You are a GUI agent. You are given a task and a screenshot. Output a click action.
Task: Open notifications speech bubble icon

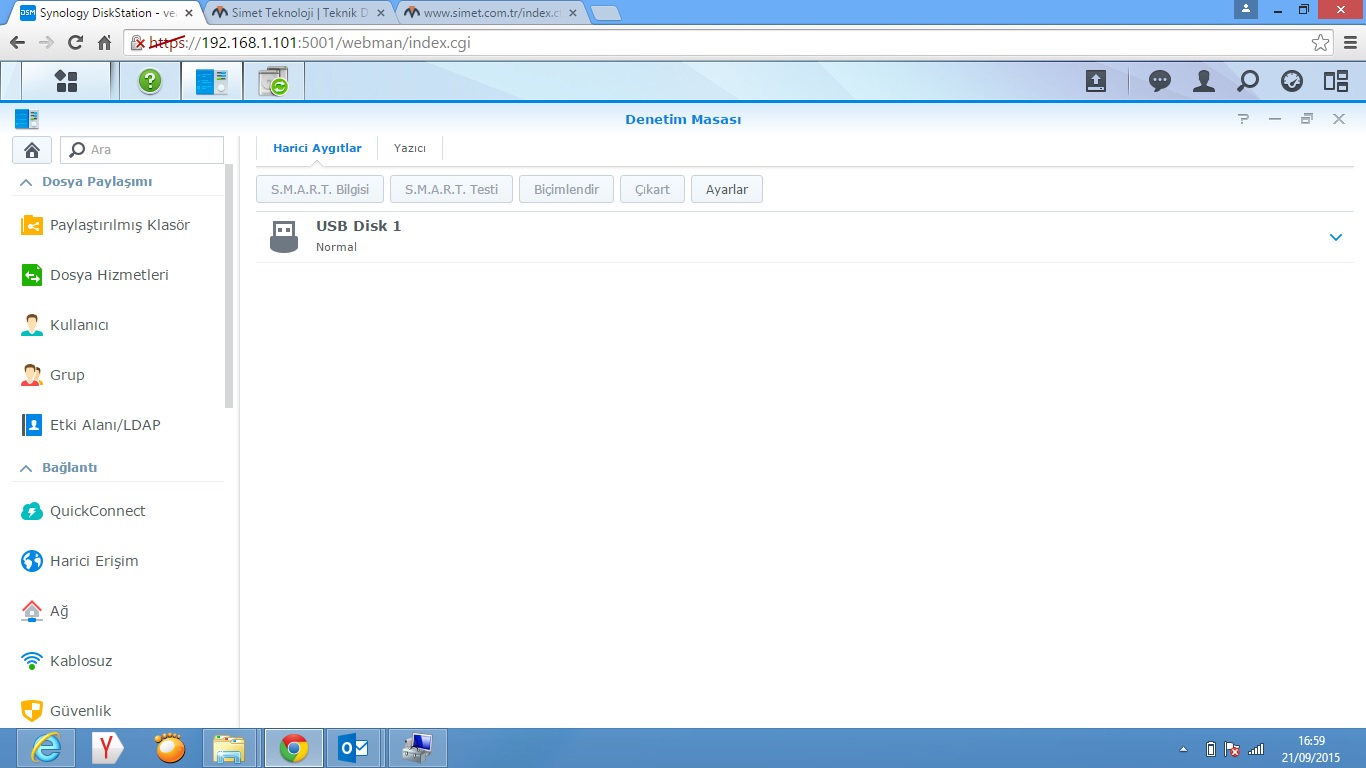1160,81
